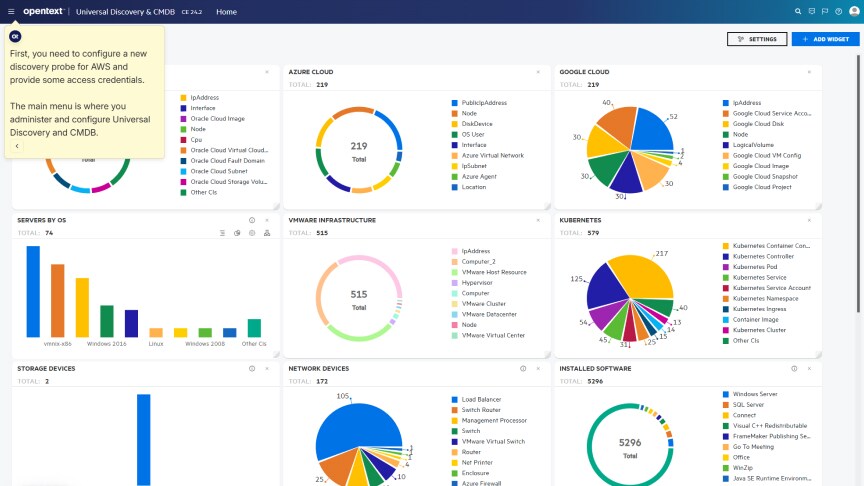Close the VMware Infrastructure widget

[538, 220]
